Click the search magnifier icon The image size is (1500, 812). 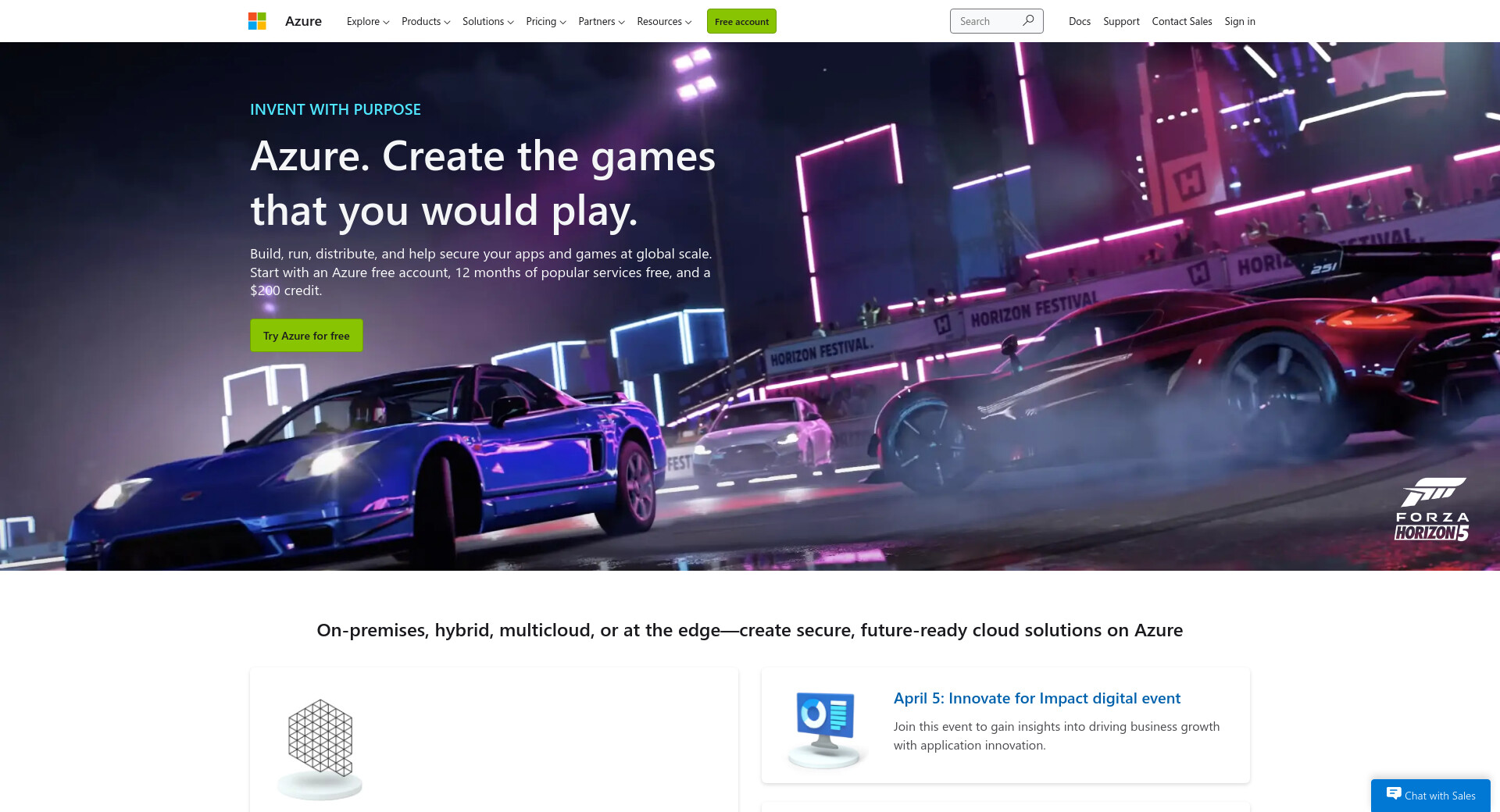[x=1028, y=21]
